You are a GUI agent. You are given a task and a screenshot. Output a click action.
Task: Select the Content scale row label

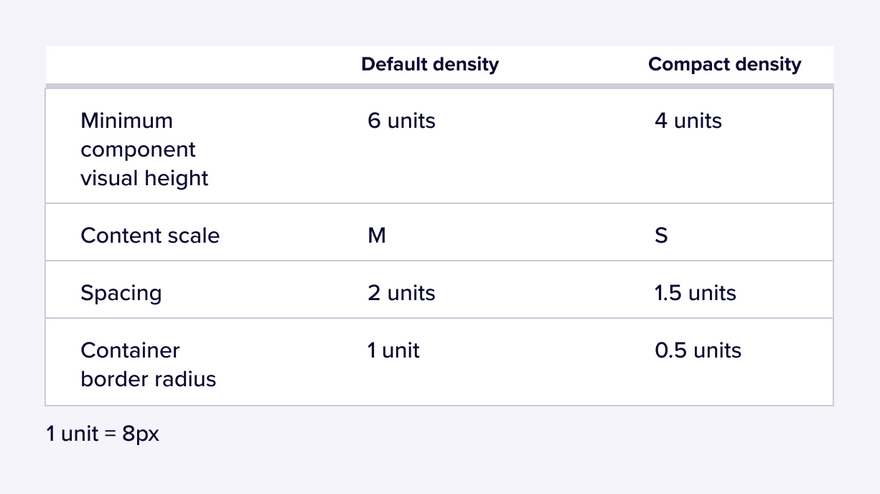point(150,235)
